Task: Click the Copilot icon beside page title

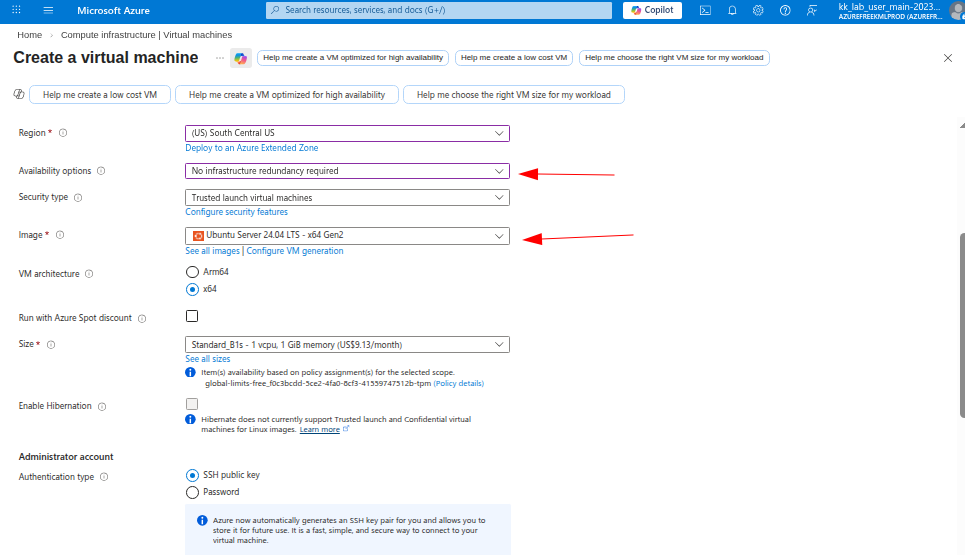Action: pos(240,58)
